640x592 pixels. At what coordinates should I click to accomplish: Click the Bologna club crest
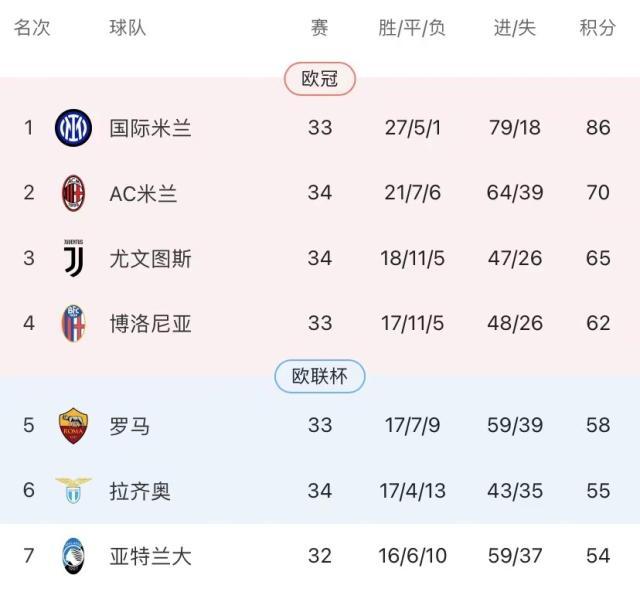tap(73, 324)
